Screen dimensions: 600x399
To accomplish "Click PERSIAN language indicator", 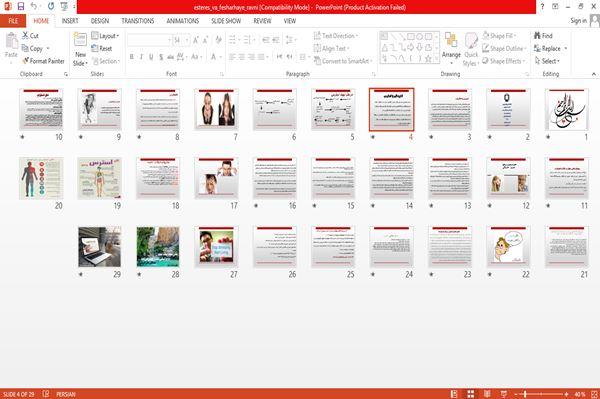I will point(66,394).
